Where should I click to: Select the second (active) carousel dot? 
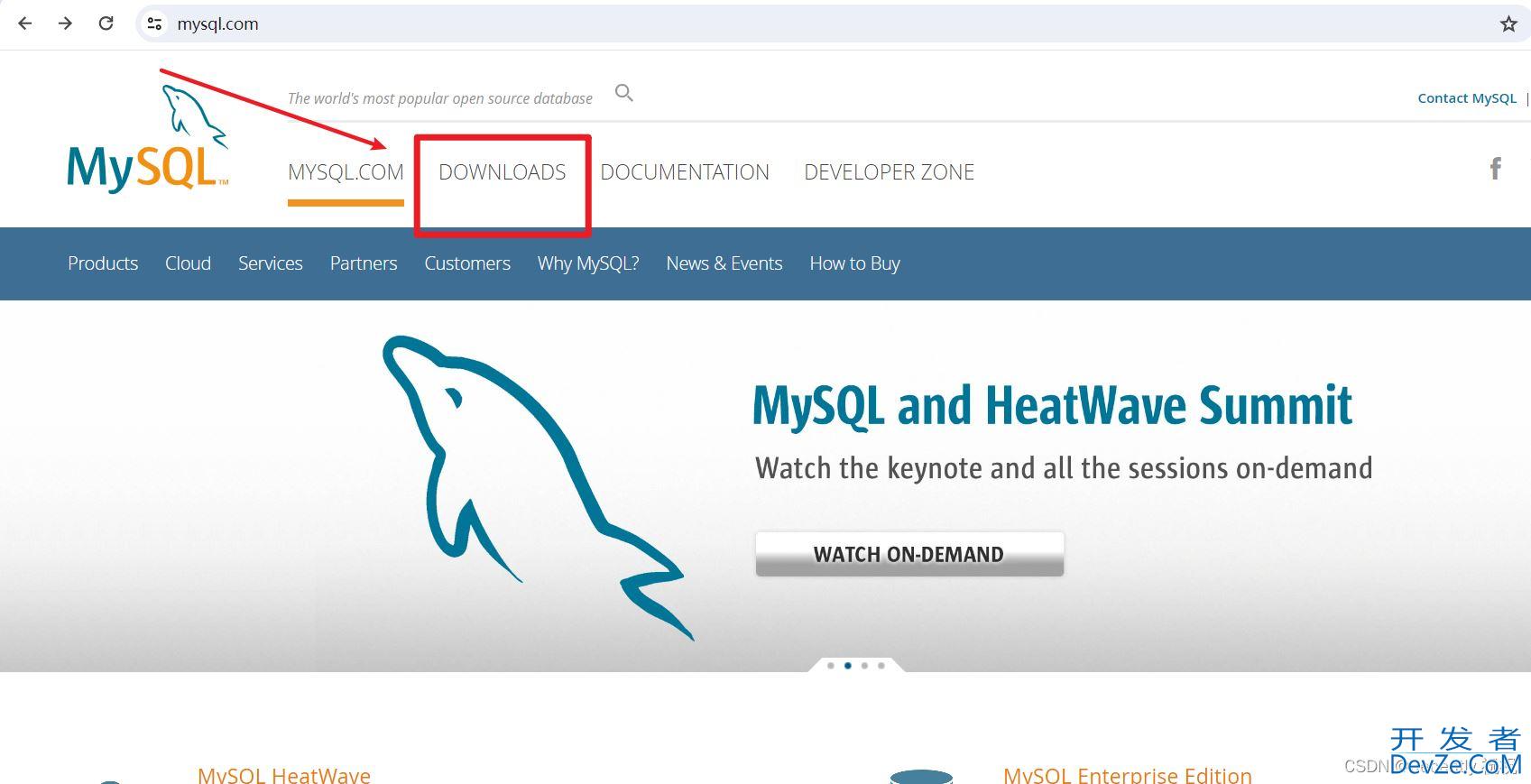(x=848, y=666)
